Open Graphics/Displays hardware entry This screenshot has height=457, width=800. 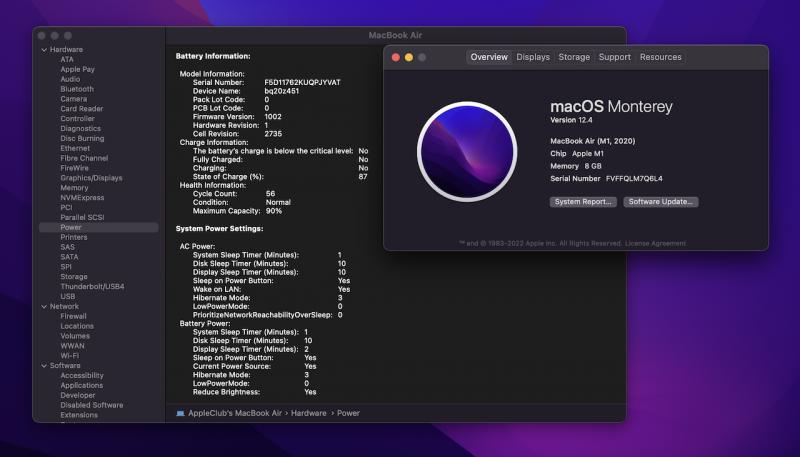(91, 178)
